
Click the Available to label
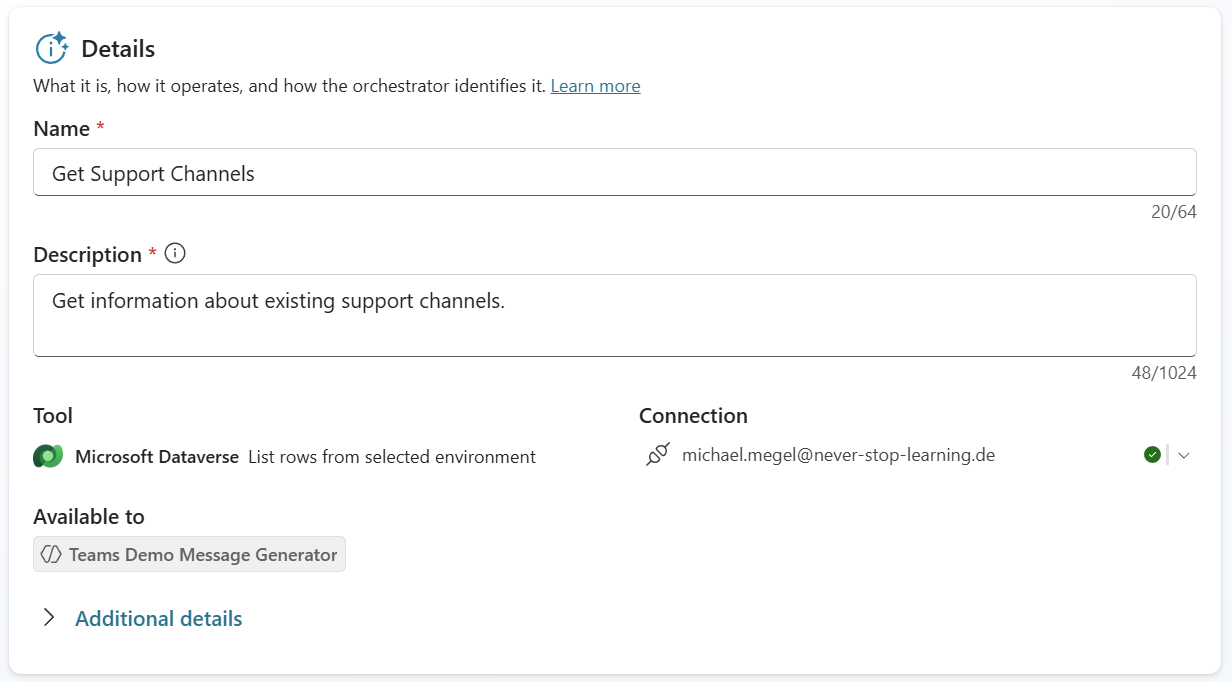88,517
